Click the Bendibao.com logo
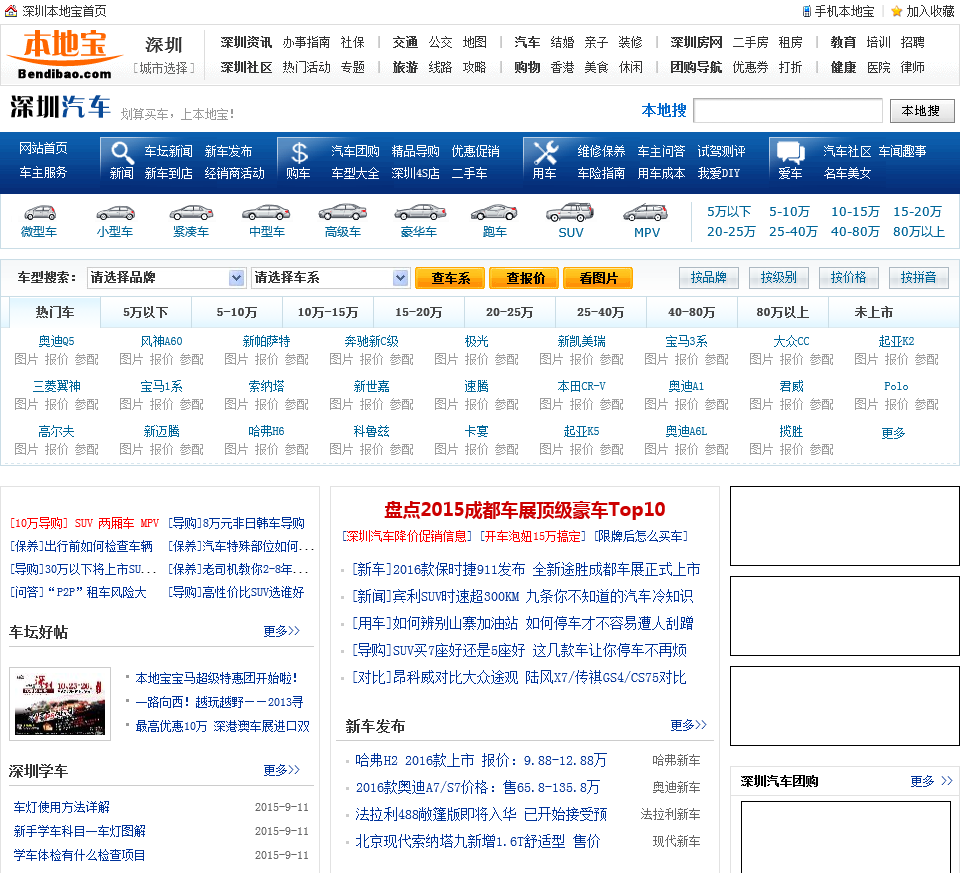The width and height of the screenshot is (960, 873). point(65,55)
